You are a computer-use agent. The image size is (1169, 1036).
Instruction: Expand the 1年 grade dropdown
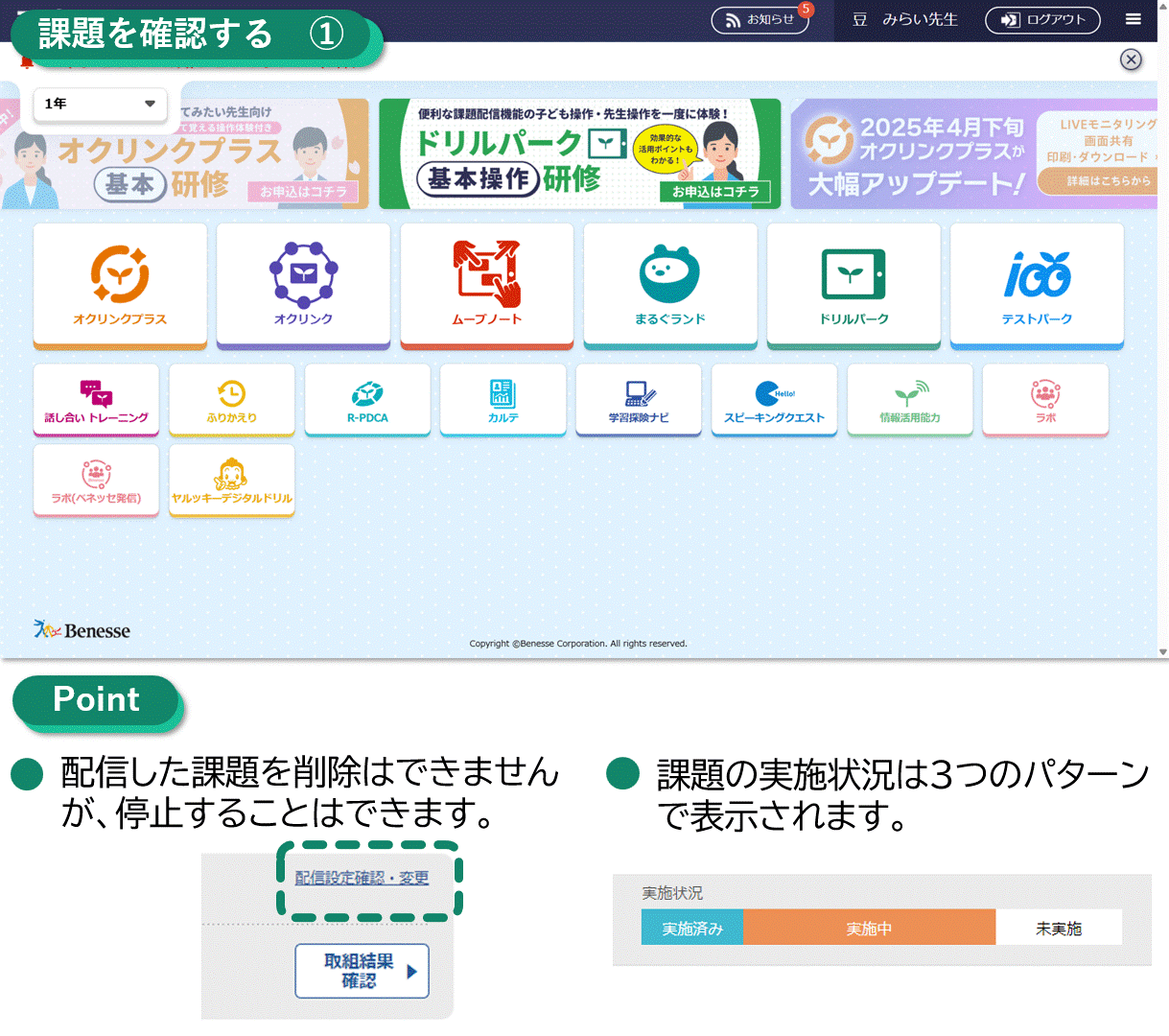tap(100, 104)
